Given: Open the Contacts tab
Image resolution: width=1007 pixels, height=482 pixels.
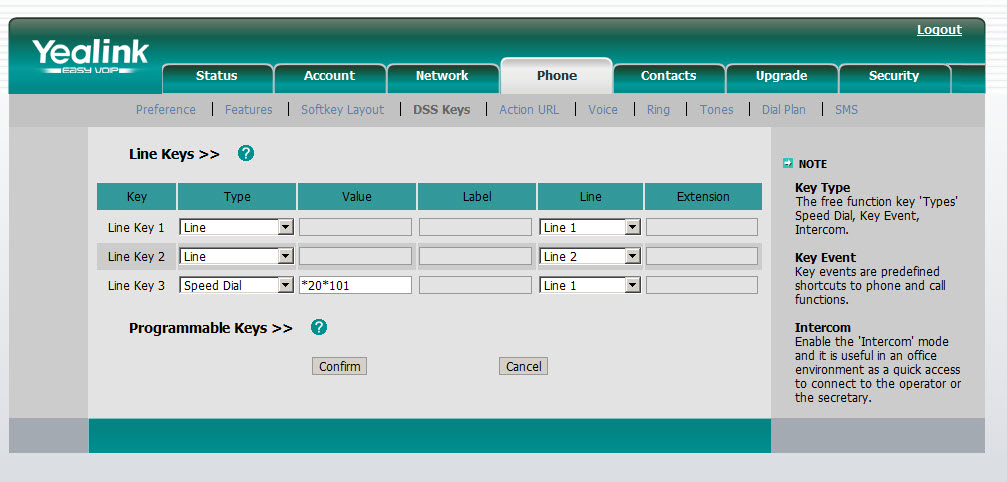Looking at the screenshot, I should tap(668, 76).
